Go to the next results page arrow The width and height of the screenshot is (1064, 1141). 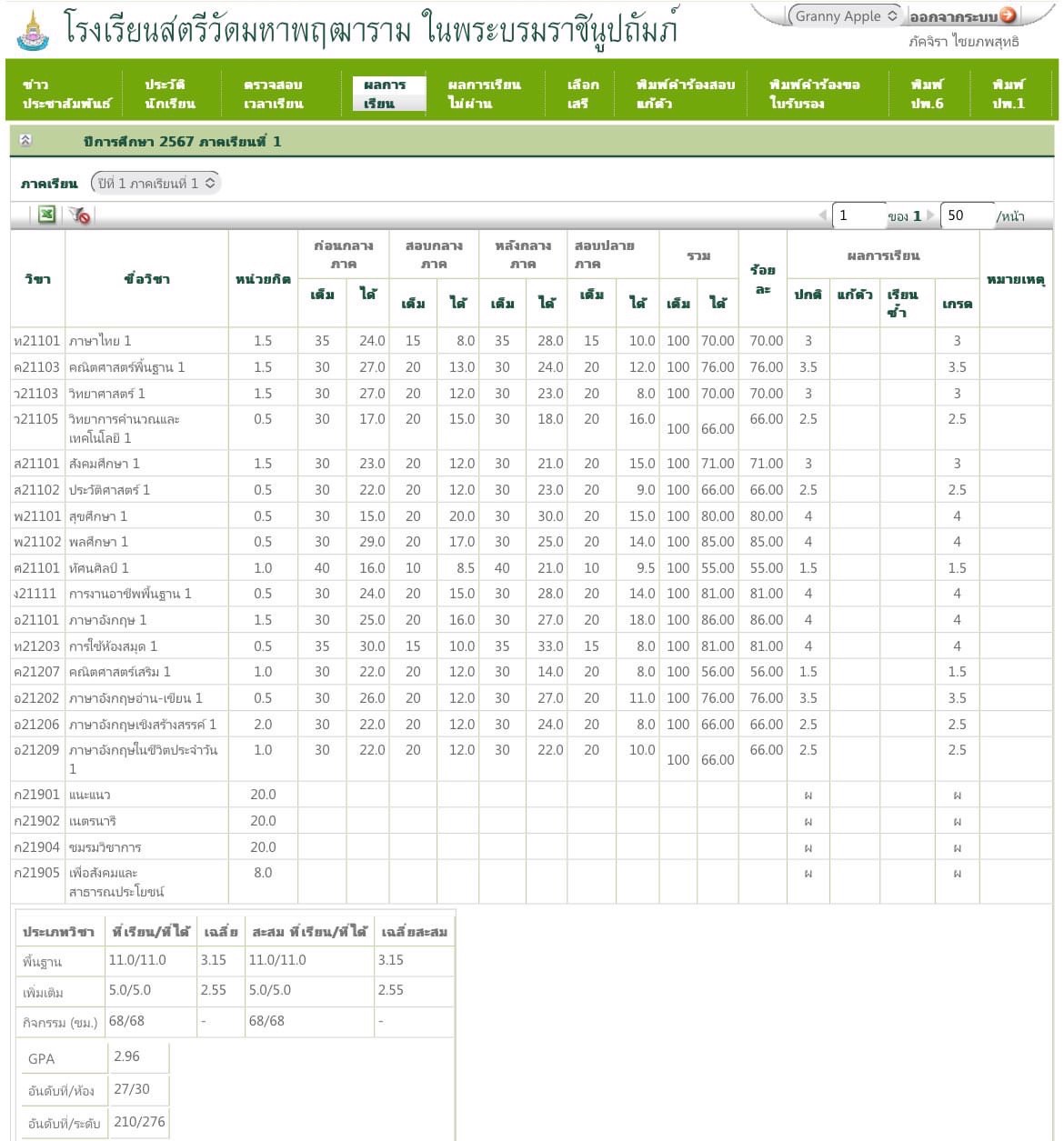click(930, 215)
